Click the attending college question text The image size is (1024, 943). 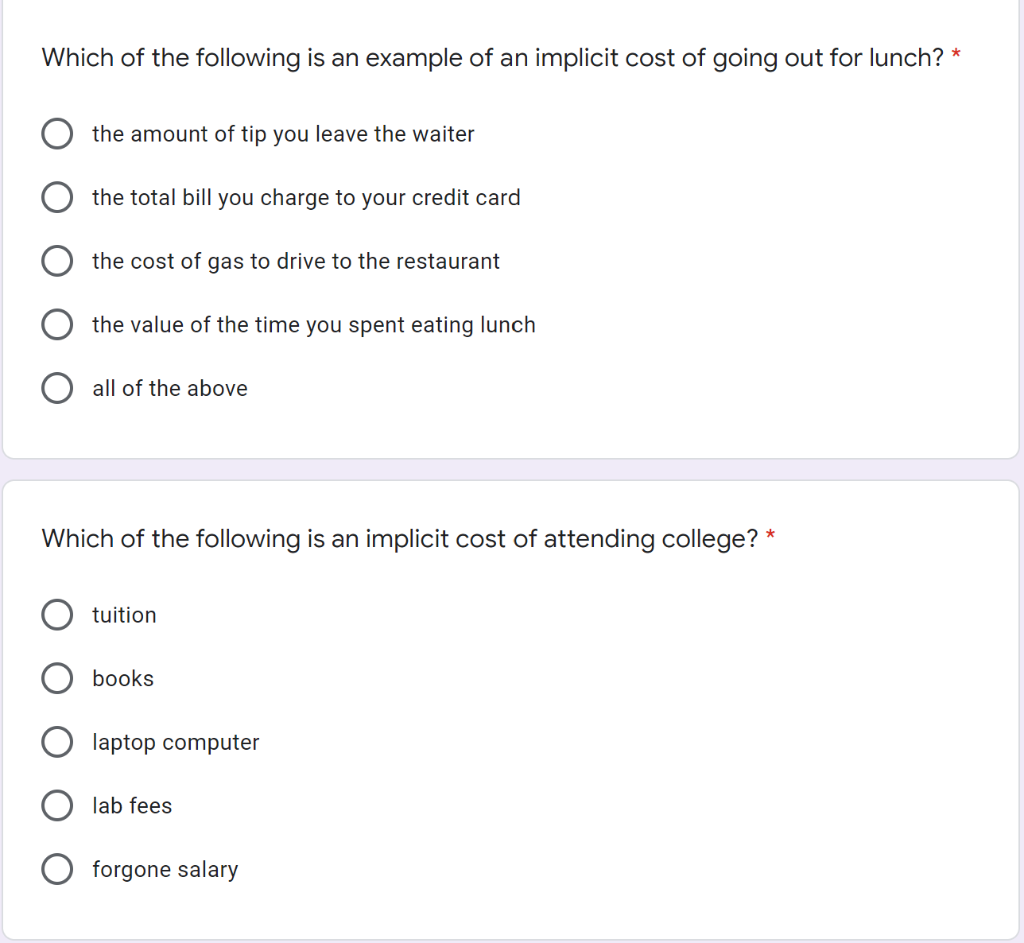click(x=400, y=539)
